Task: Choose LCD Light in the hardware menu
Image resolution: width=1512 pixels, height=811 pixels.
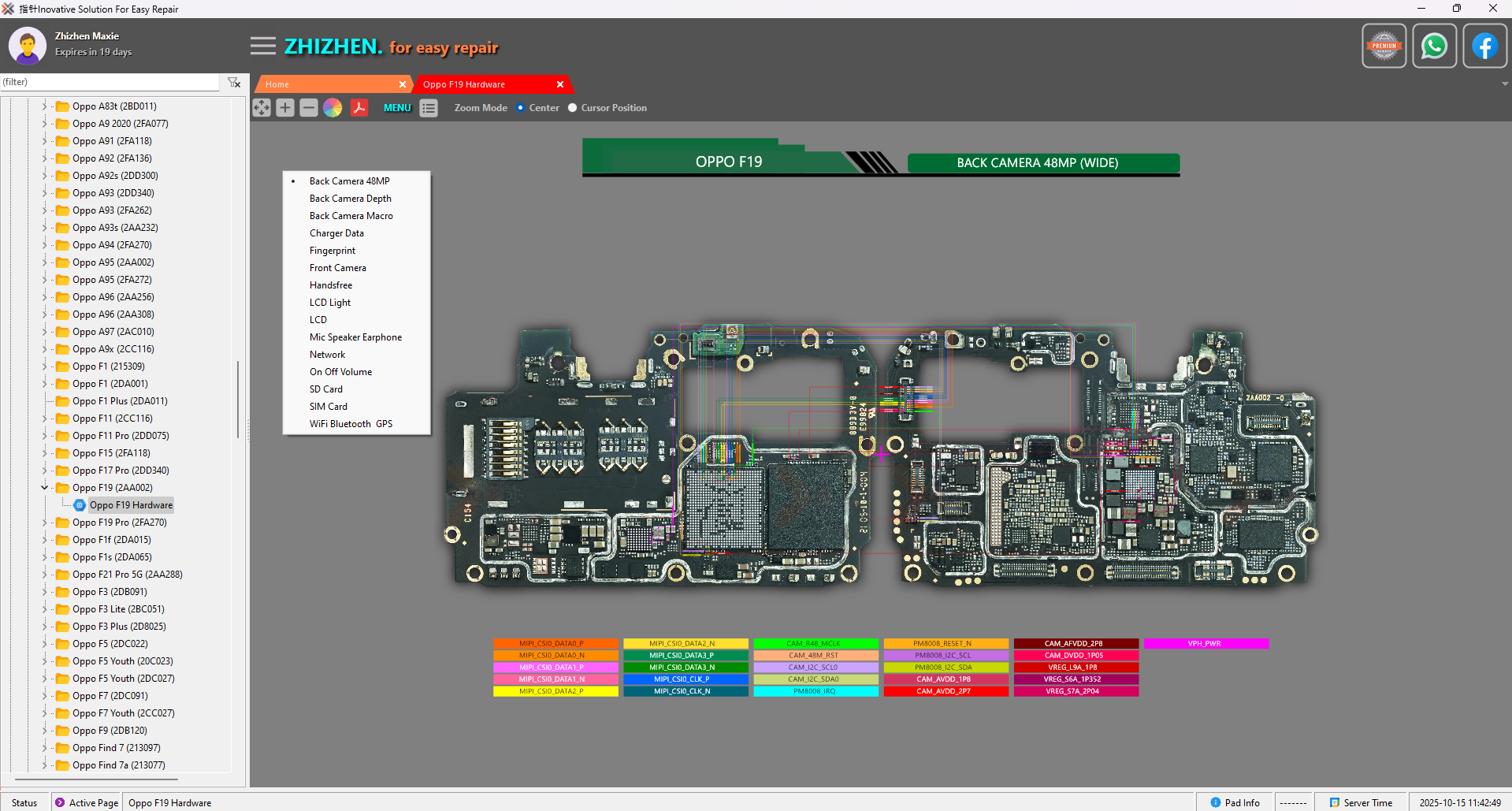Action: tap(330, 303)
